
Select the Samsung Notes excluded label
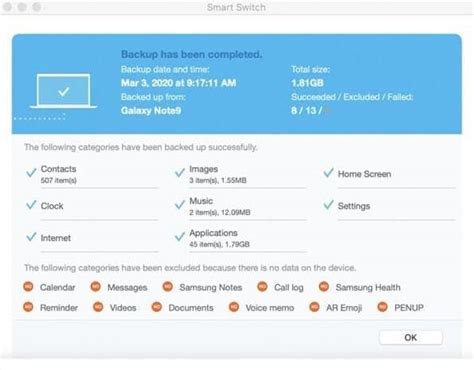point(211,287)
